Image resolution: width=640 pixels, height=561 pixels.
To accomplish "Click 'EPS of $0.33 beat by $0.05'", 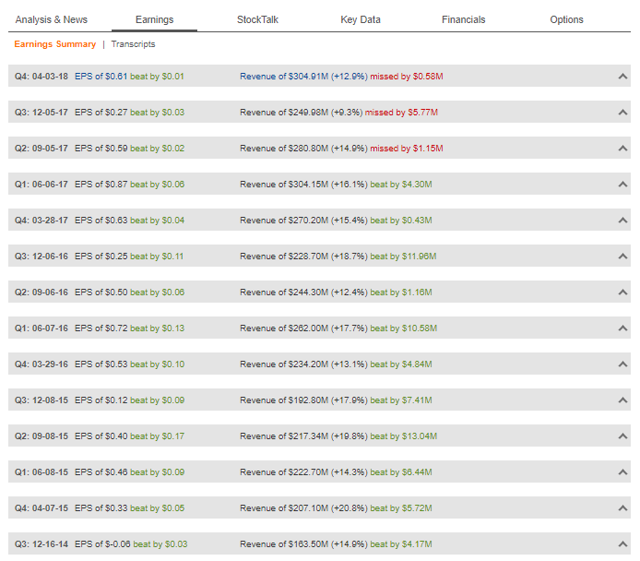I will coord(129,508).
